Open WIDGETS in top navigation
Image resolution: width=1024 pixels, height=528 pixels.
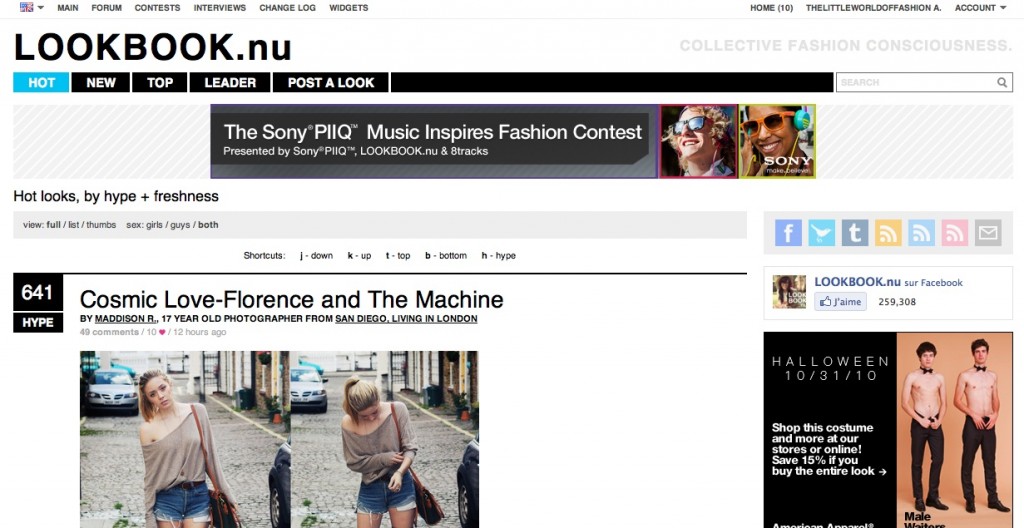349,8
